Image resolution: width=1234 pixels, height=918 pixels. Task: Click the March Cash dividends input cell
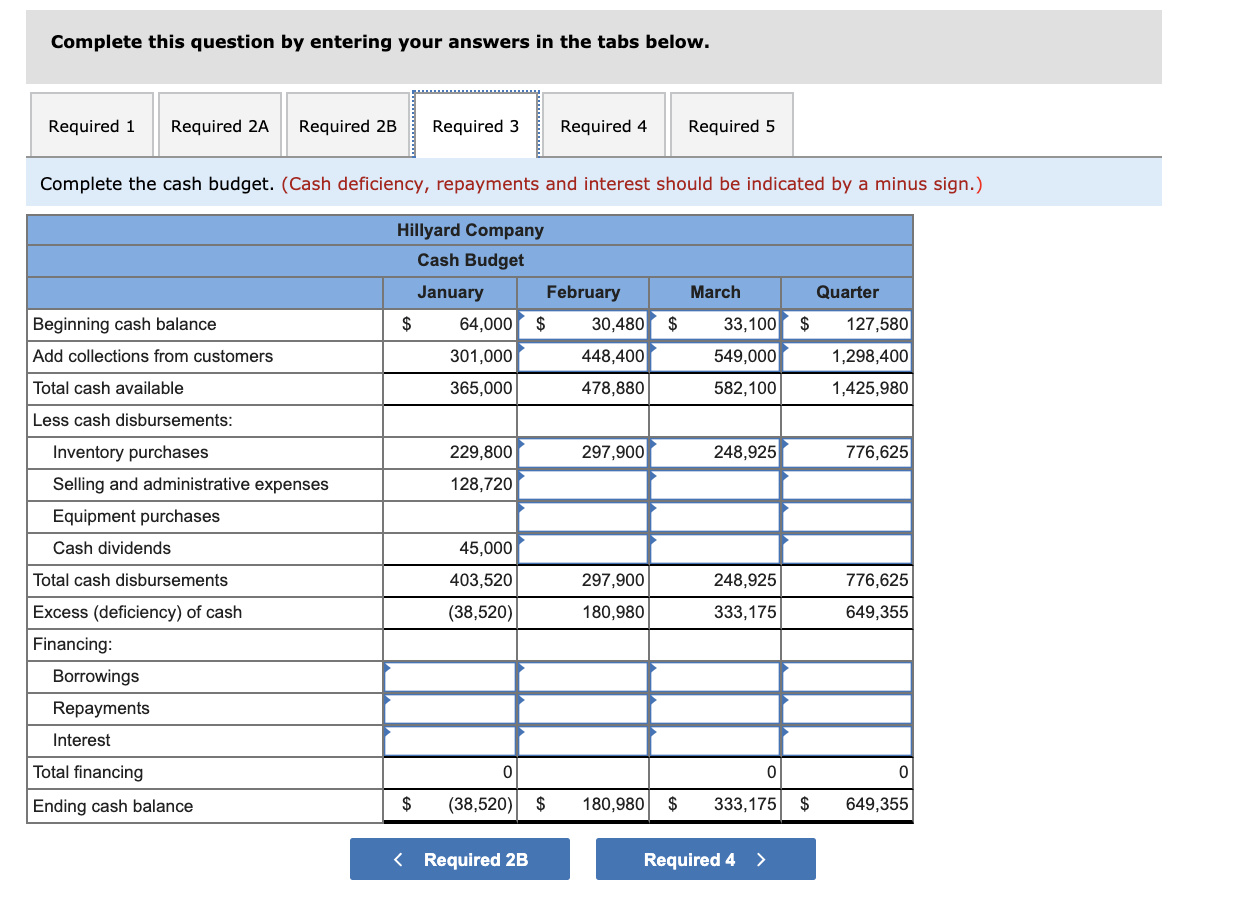tap(714, 548)
